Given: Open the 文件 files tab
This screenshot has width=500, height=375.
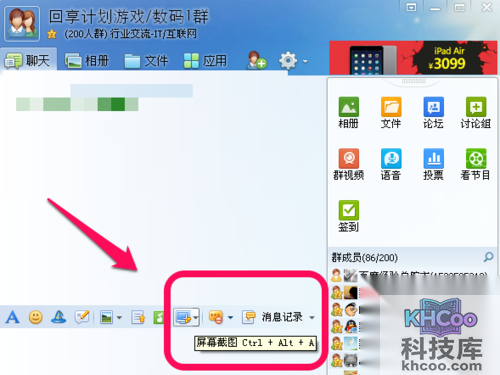Looking at the screenshot, I should 146,61.
